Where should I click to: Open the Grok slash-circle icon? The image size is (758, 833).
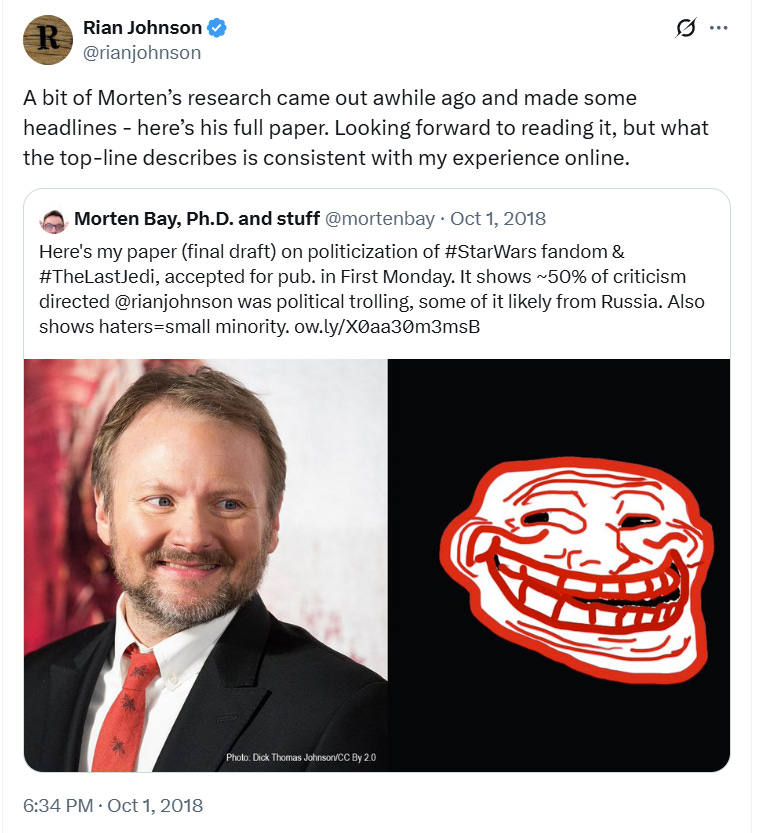685,28
